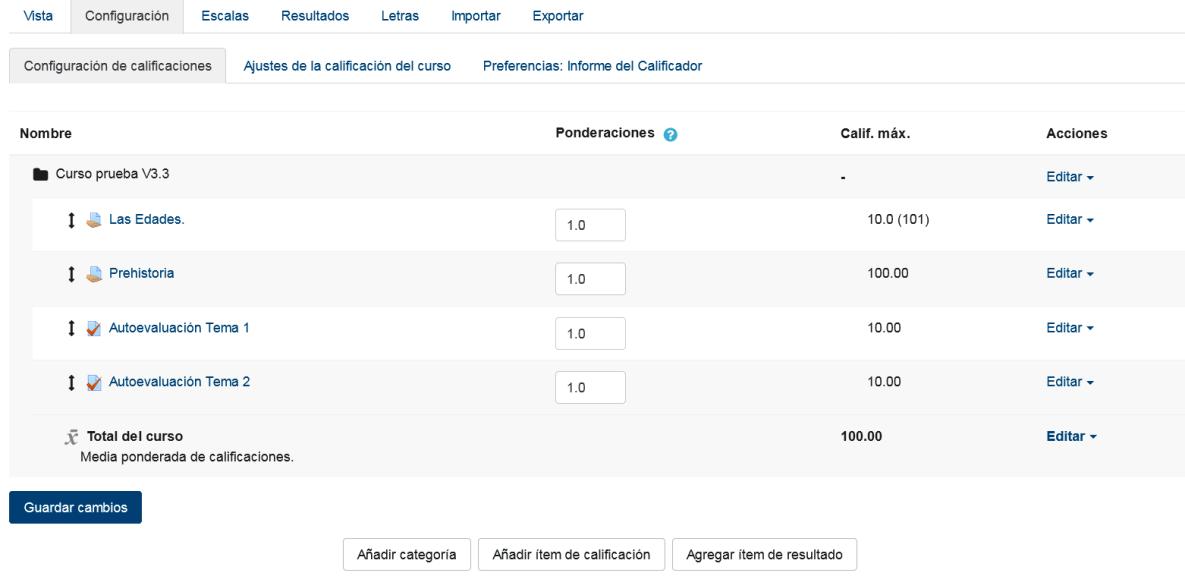Click the Ponderaciones help question-mark icon
This screenshot has height=576, width=1185.
tap(670, 135)
